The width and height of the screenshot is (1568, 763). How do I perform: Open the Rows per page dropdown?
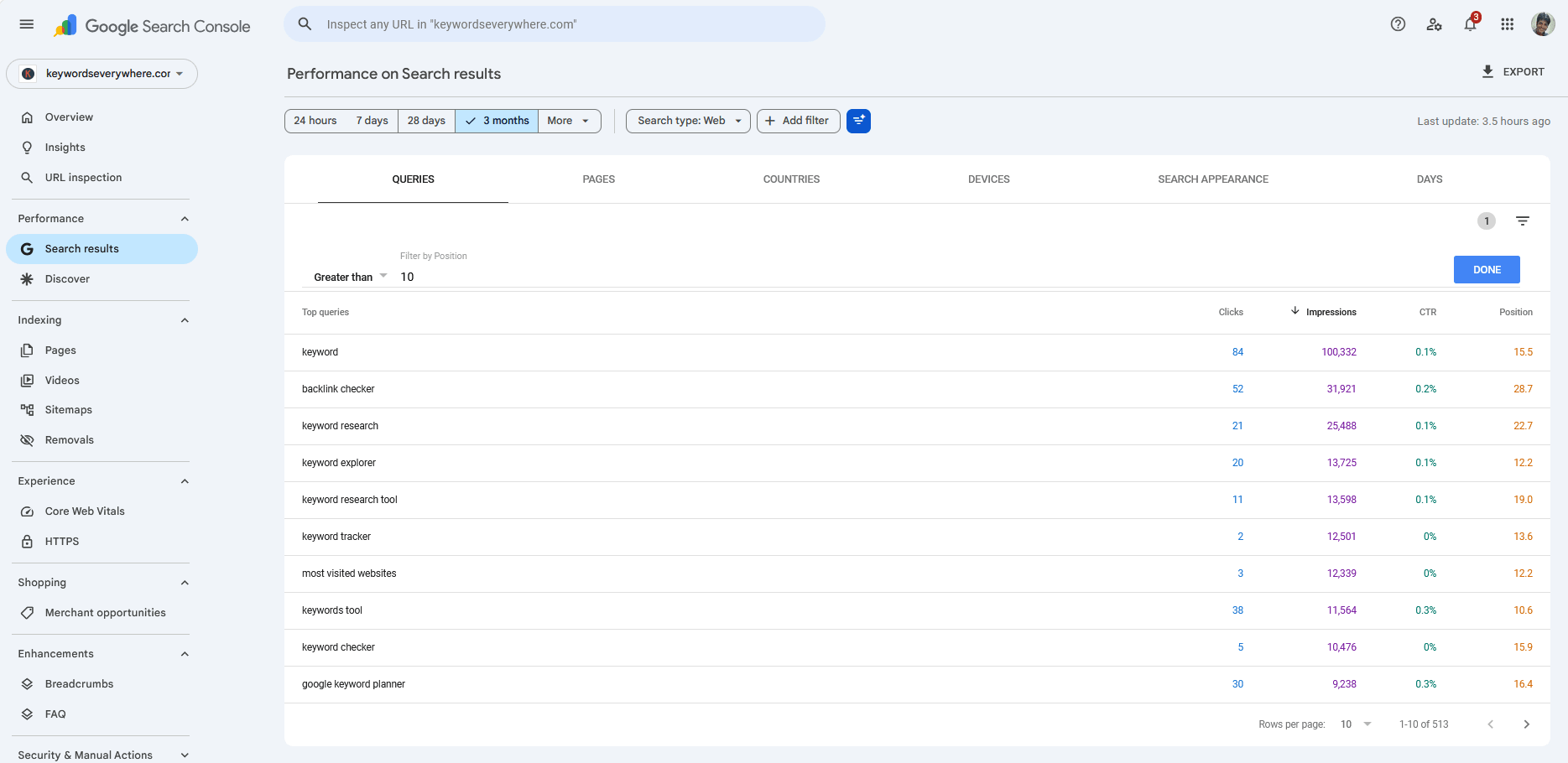click(x=1356, y=724)
